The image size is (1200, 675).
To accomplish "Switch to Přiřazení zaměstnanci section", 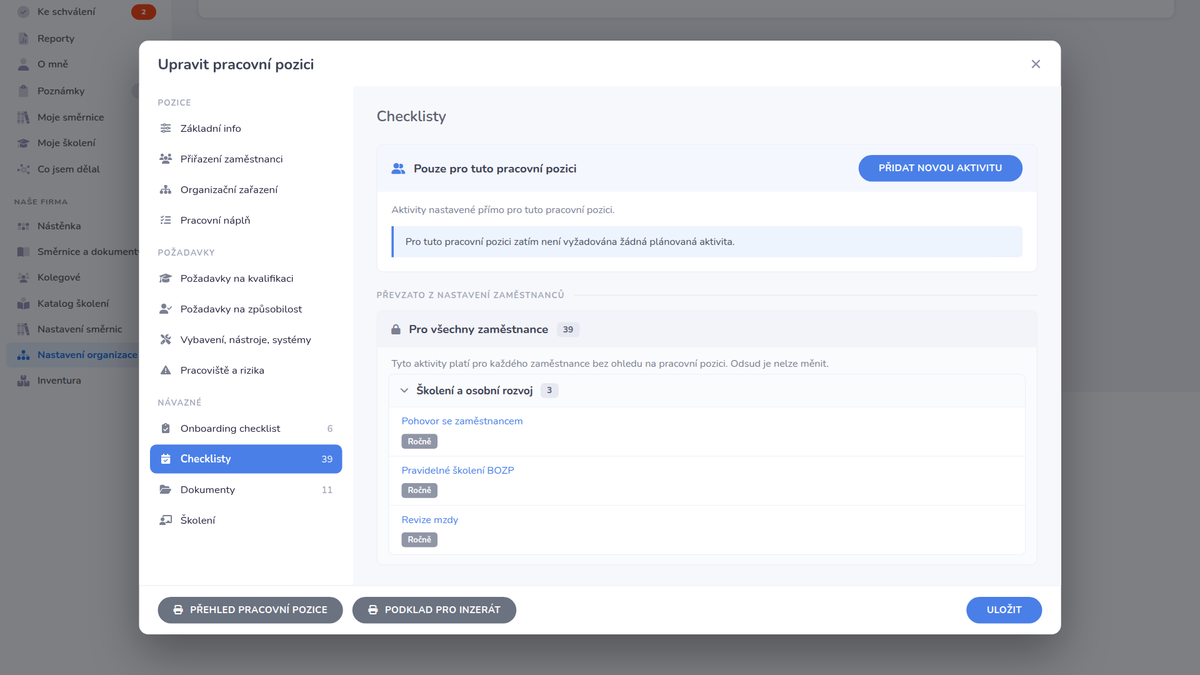I will (246, 159).
